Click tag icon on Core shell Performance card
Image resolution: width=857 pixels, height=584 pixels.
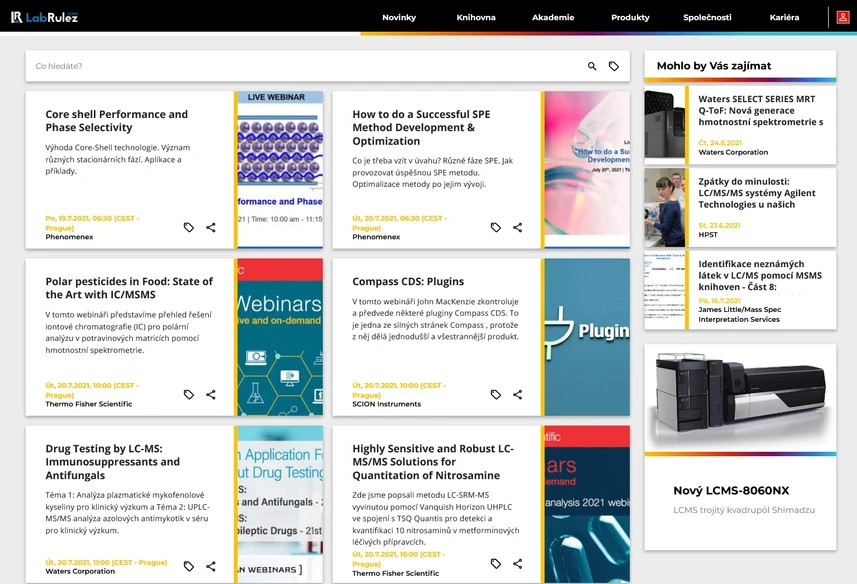pyautogui.click(x=189, y=227)
